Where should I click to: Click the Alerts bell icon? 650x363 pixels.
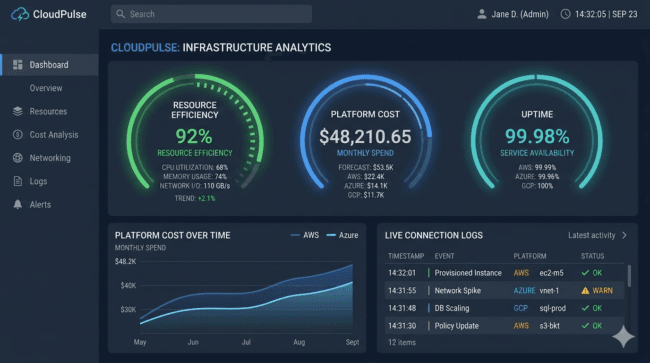click(x=17, y=204)
